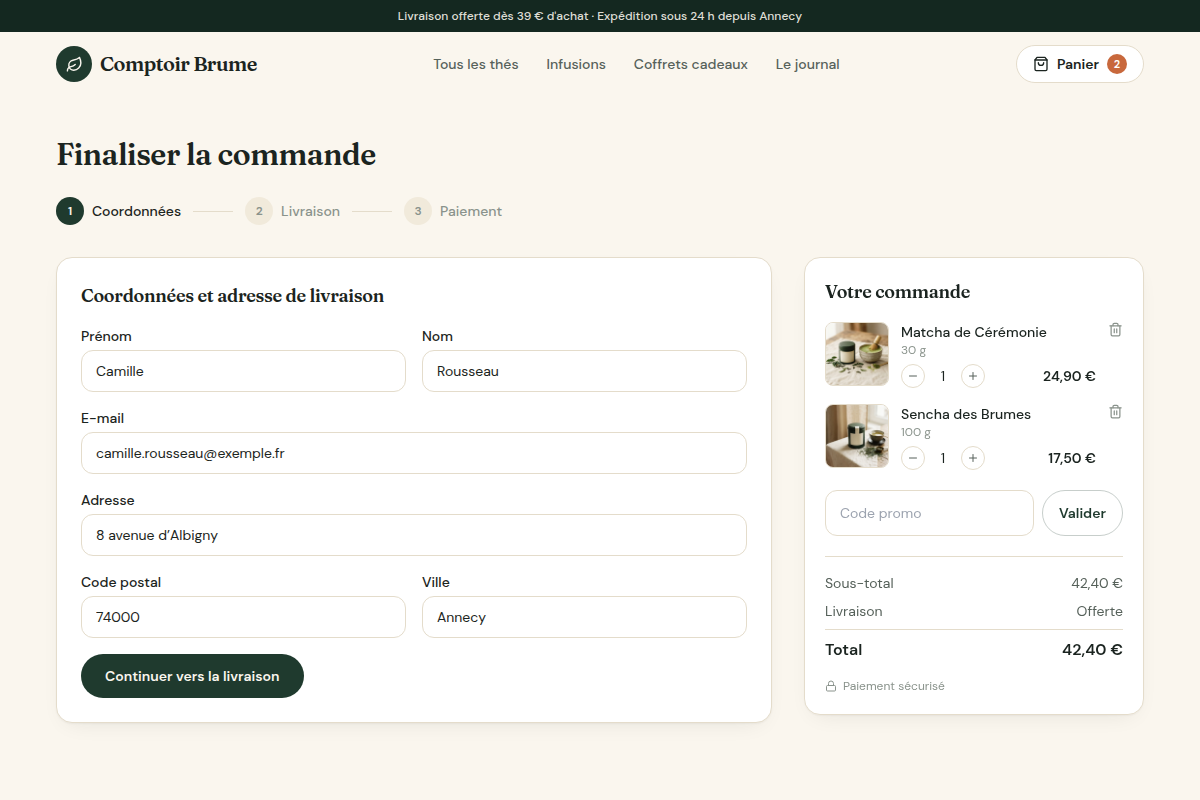Focus the Code promo field
The height and width of the screenshot is (800, 1200).
[929, 513]
